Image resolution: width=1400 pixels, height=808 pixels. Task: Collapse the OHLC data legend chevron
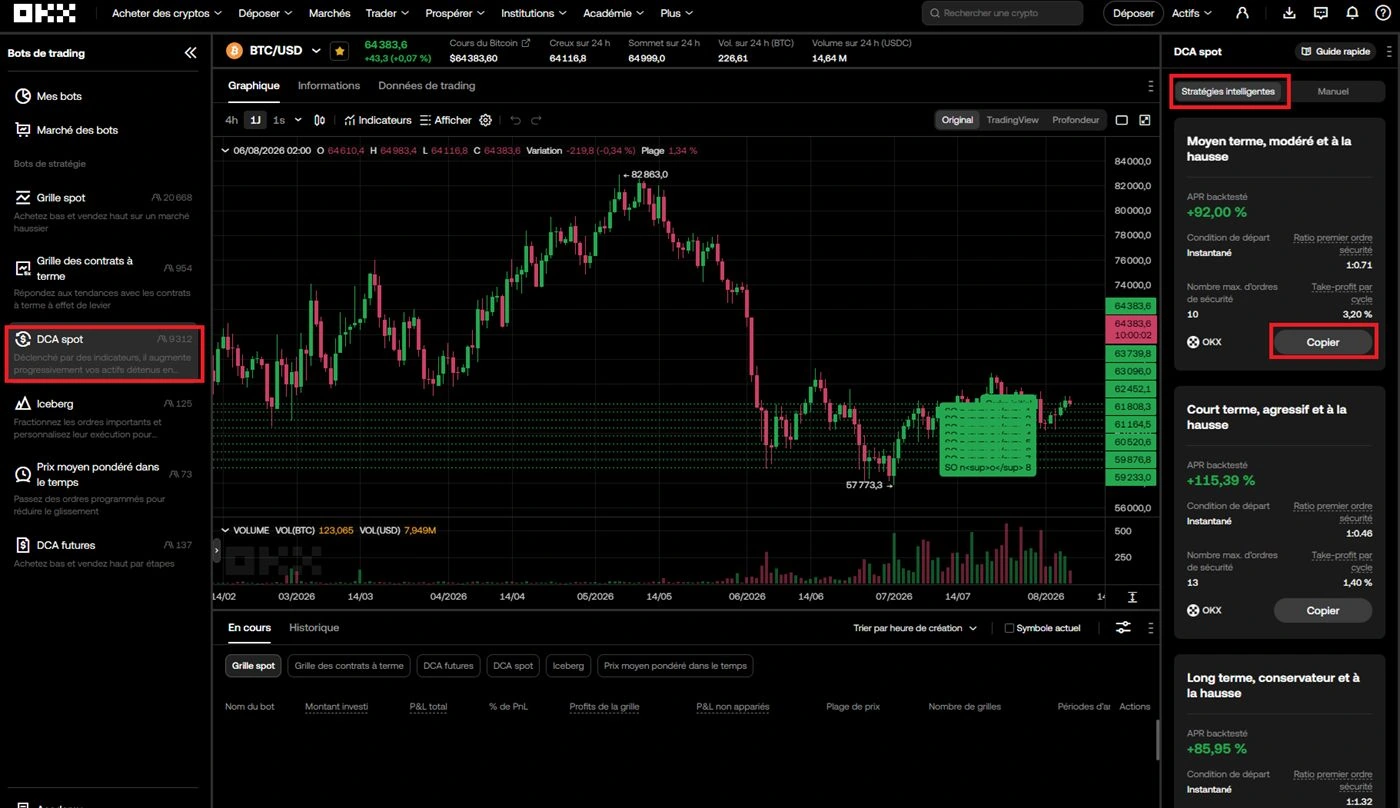(225, 151)
